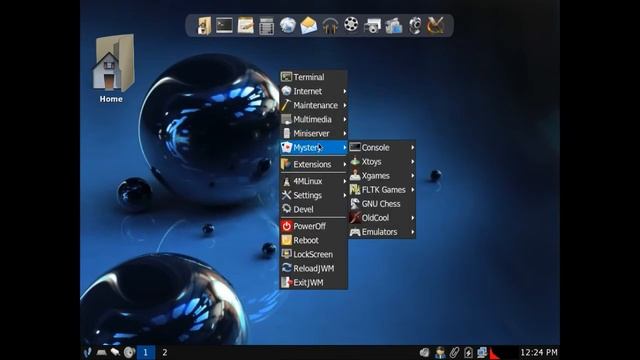Viewport: 640px width, 360px height.
Task: Switch to virtual desktop 1
Action: [x=145, y=352]
